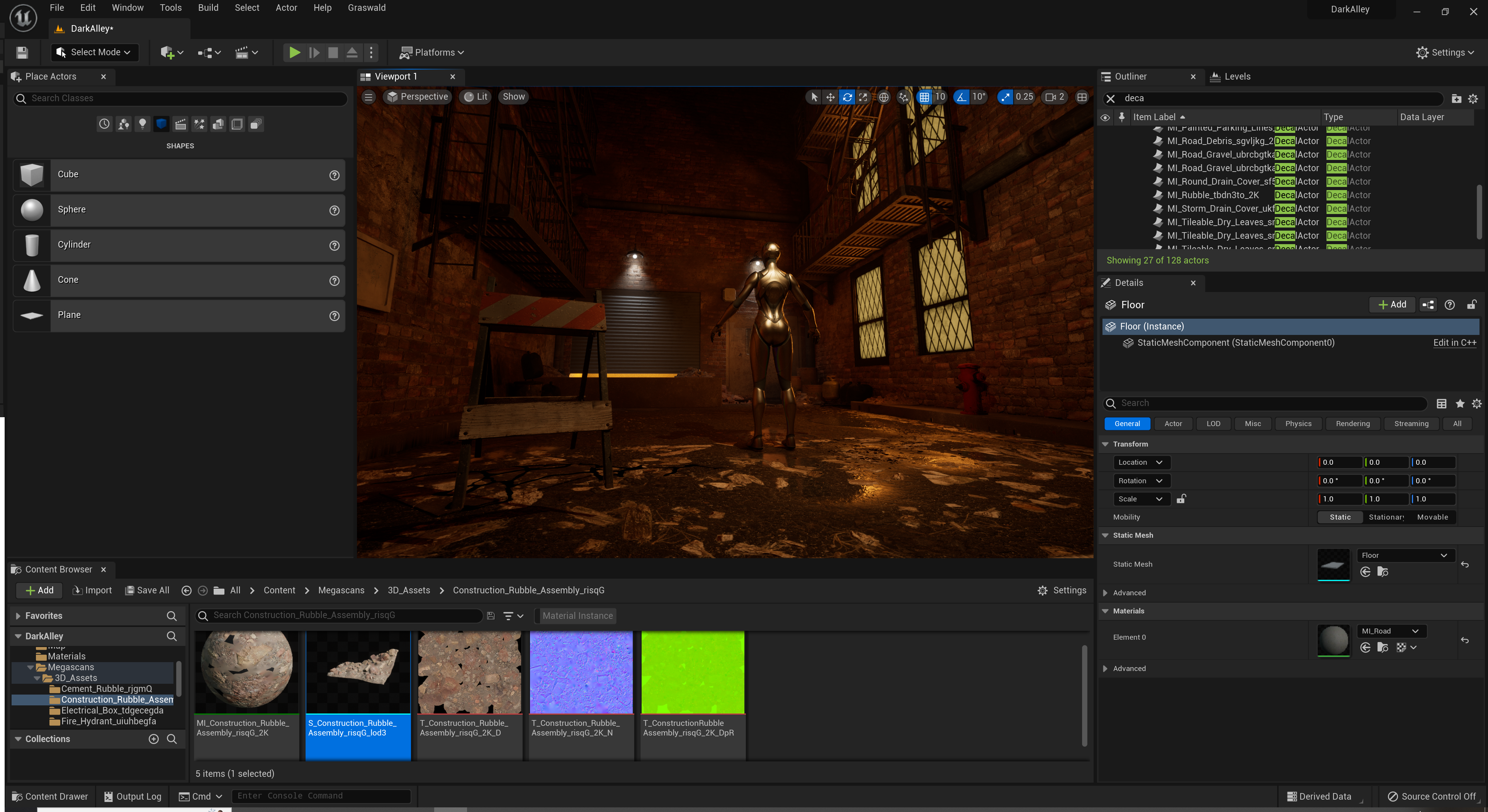Browse to Floor mesh in Content Browser
1488x812 pixels.
tap(1382, 572)
